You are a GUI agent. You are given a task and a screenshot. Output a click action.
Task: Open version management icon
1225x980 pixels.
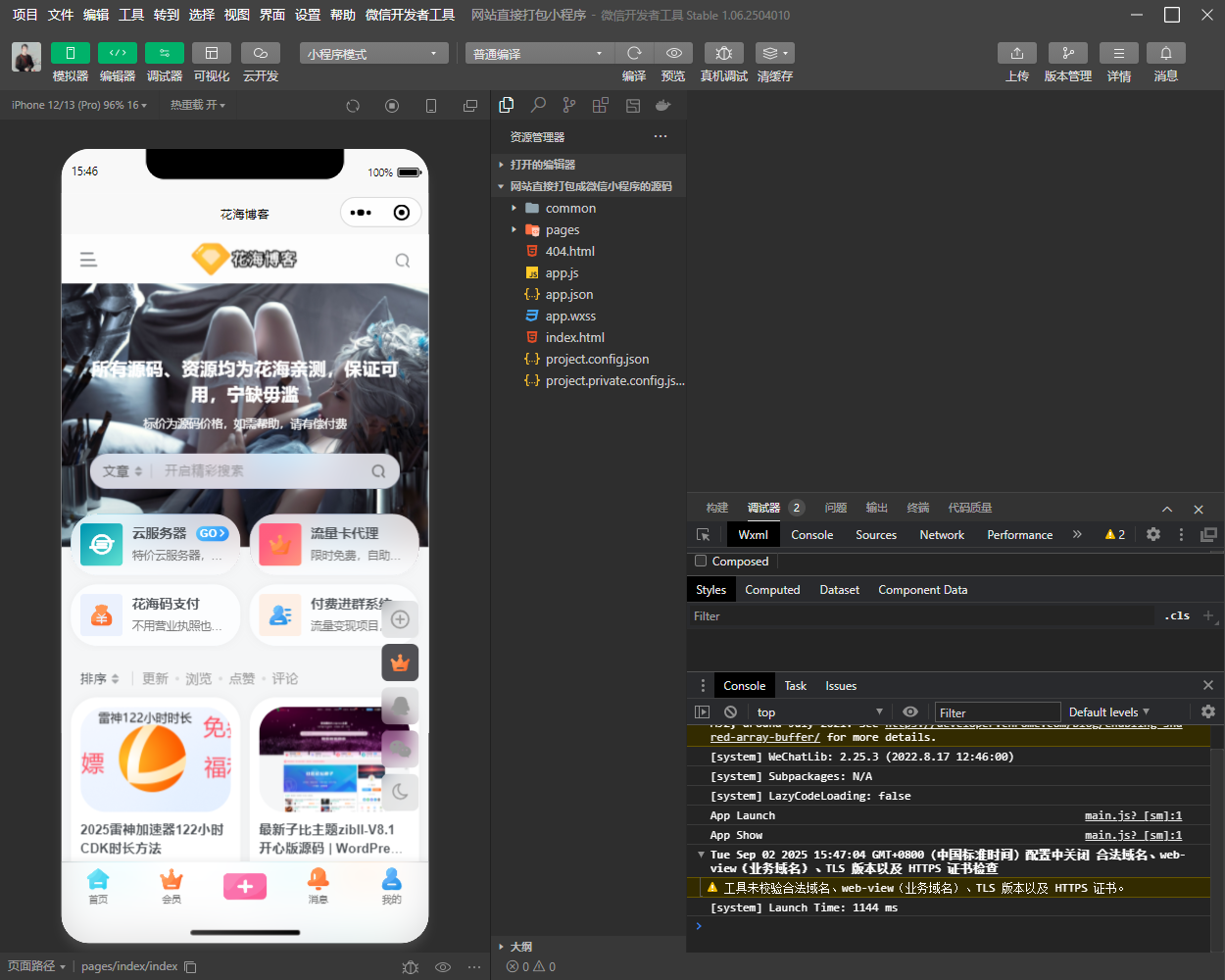[1067, 53]
